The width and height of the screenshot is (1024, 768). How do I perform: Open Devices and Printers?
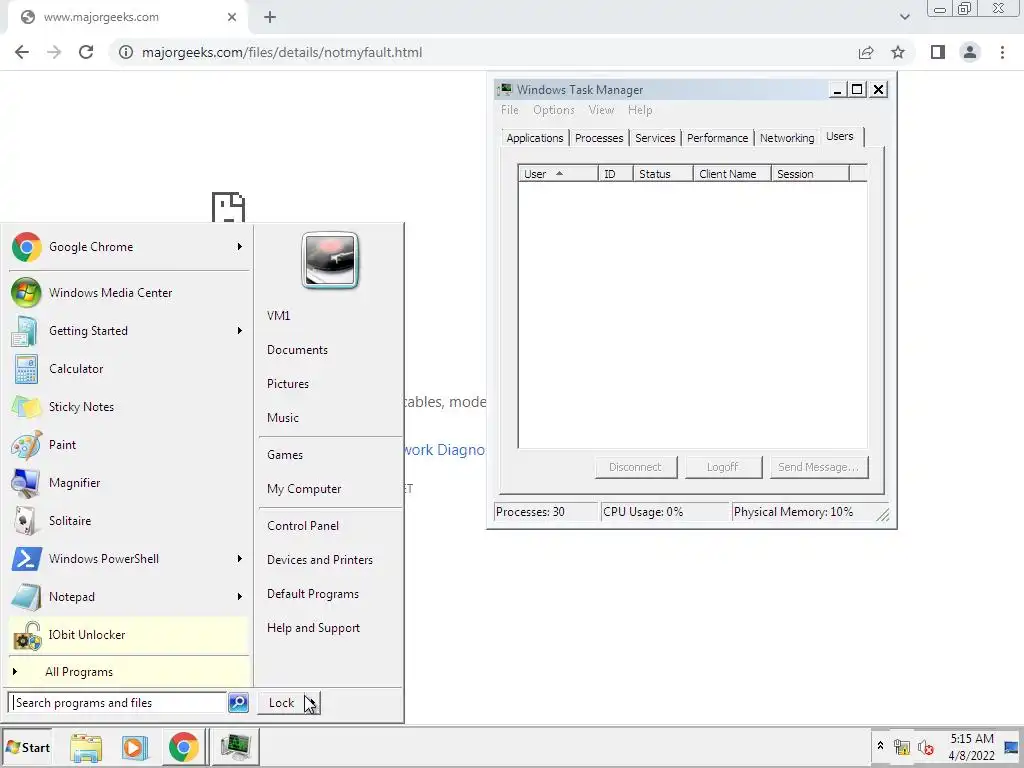click(x=320, y=560)
